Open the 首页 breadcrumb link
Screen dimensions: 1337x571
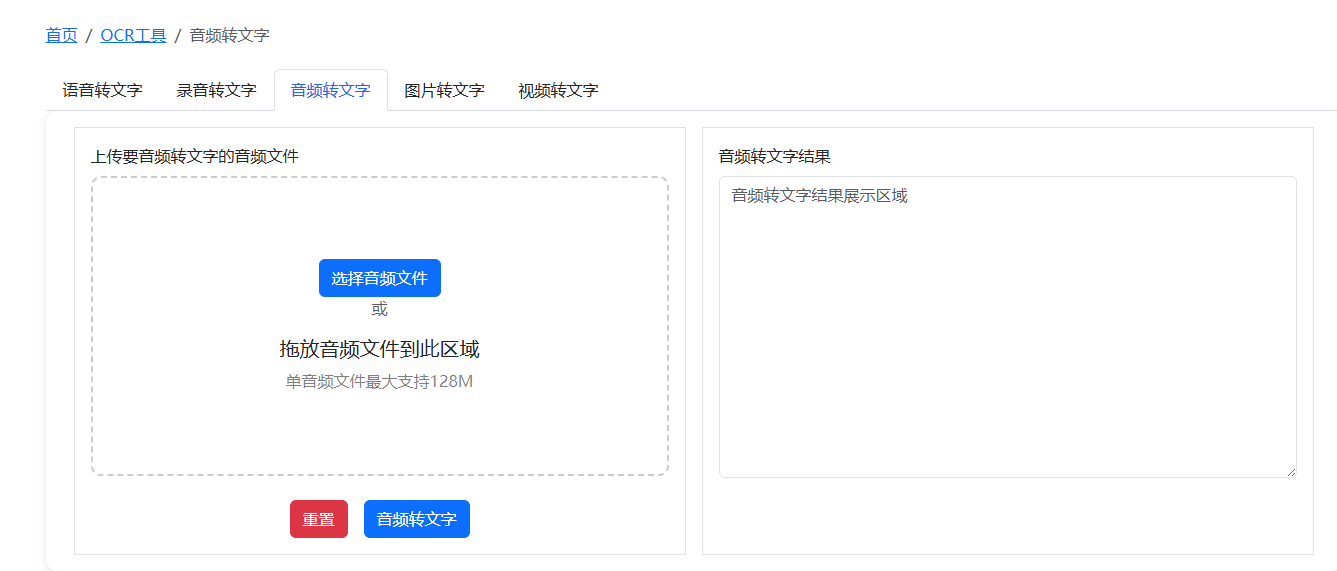(61, 35)
